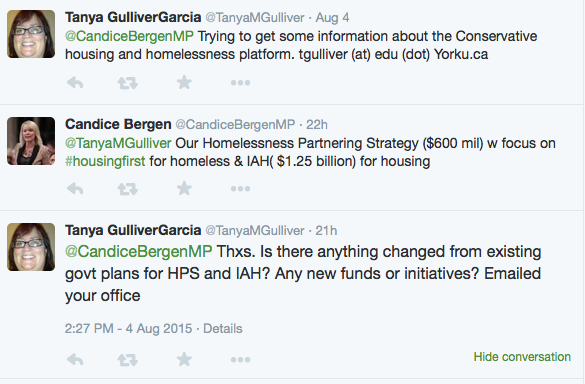Open more options on the last tweet
The height and width of the screenshot is (384, 585).
click(x=240, y=360)
